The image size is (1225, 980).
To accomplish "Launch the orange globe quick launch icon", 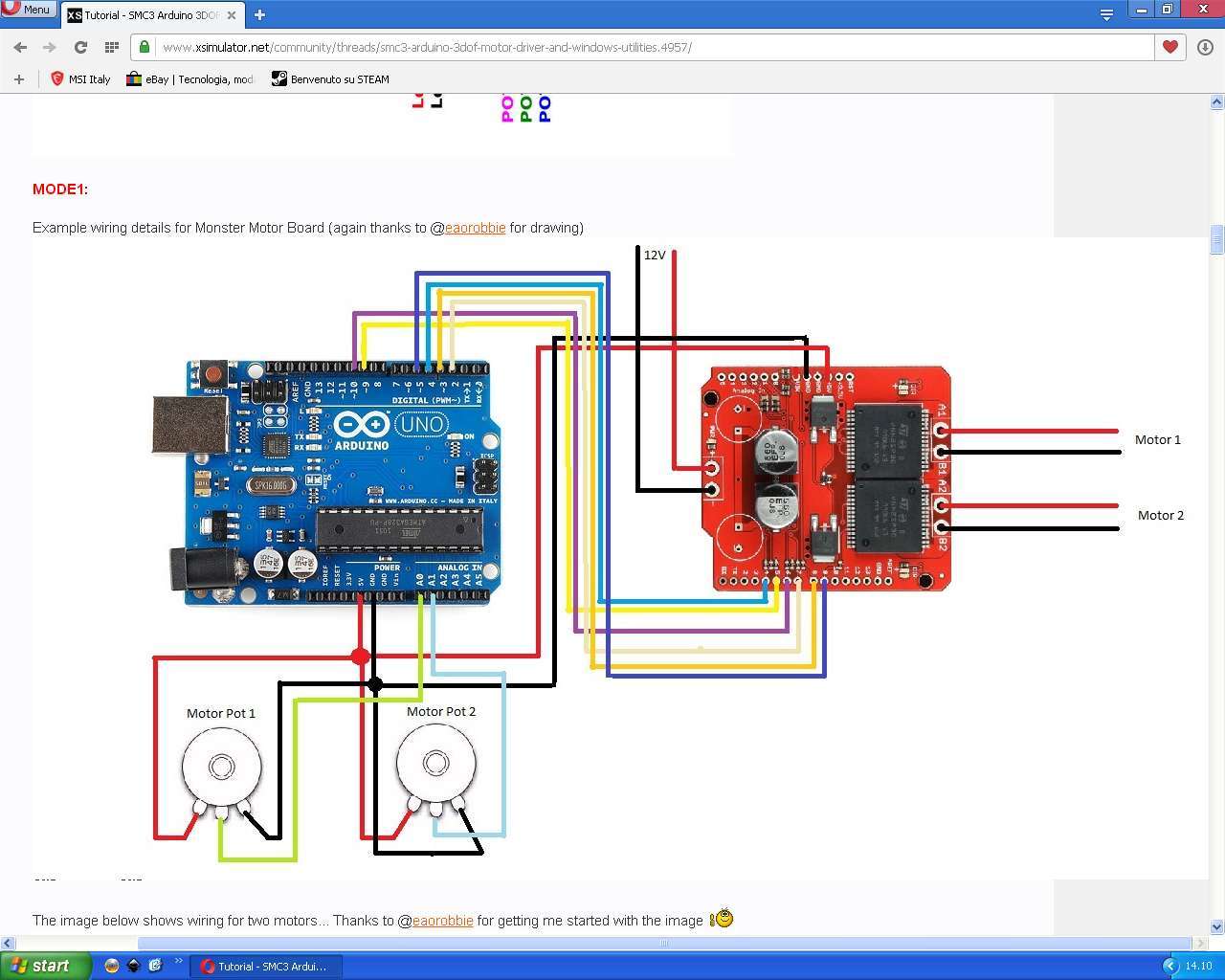I will coord(112,966).
